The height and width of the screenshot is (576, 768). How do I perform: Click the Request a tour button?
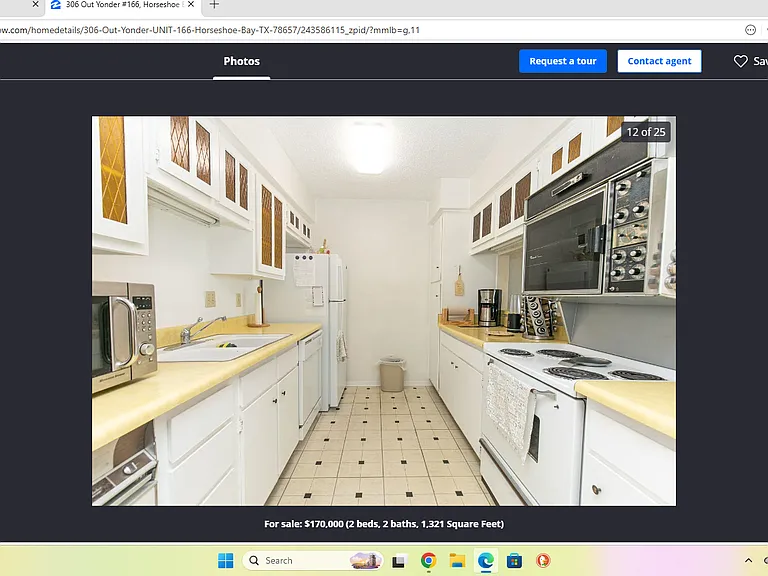(x=563, y=61)
